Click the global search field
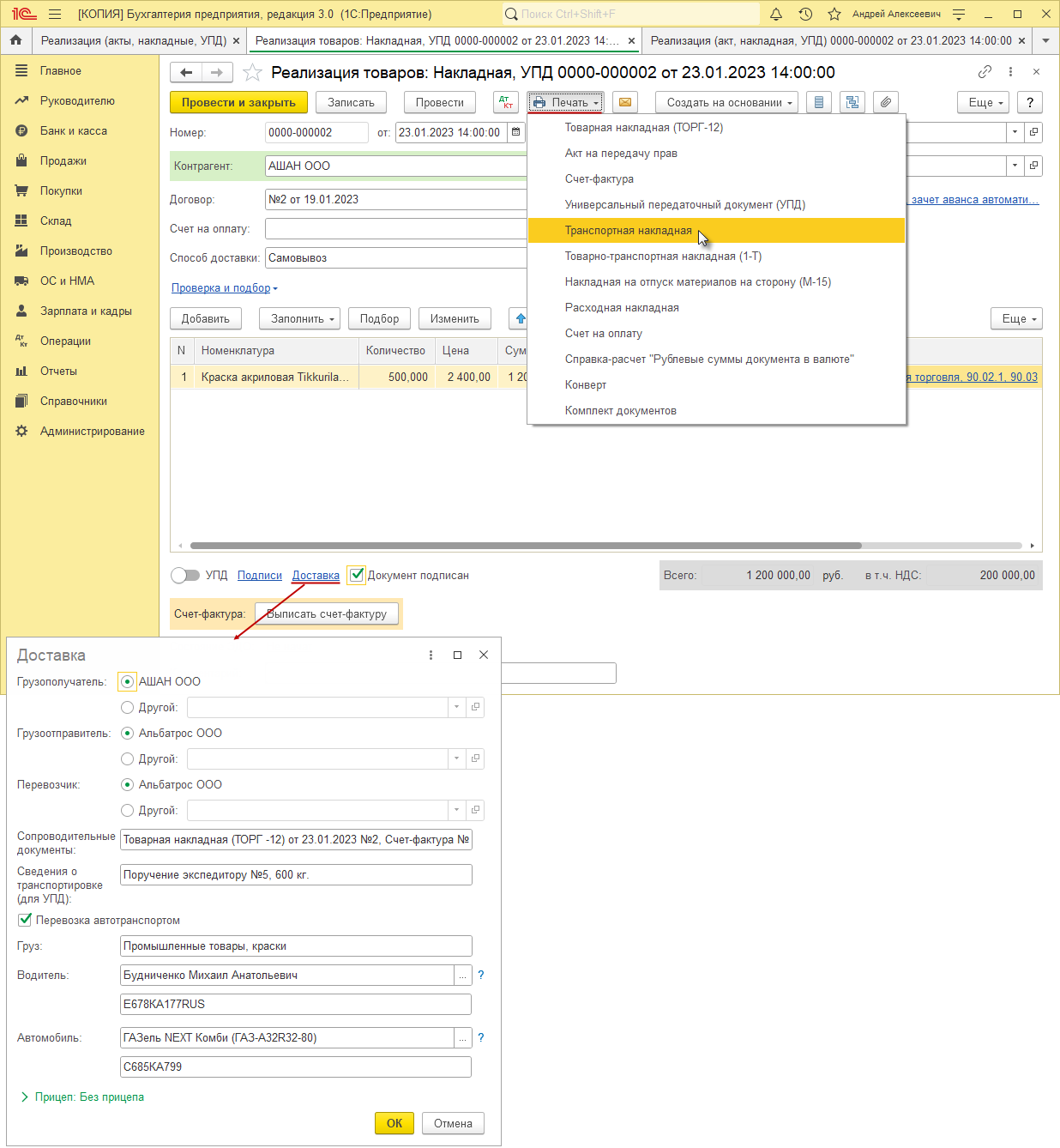Image resolution: width=1060 pixels, height=1148 pixels. click(x=630, y=14)
